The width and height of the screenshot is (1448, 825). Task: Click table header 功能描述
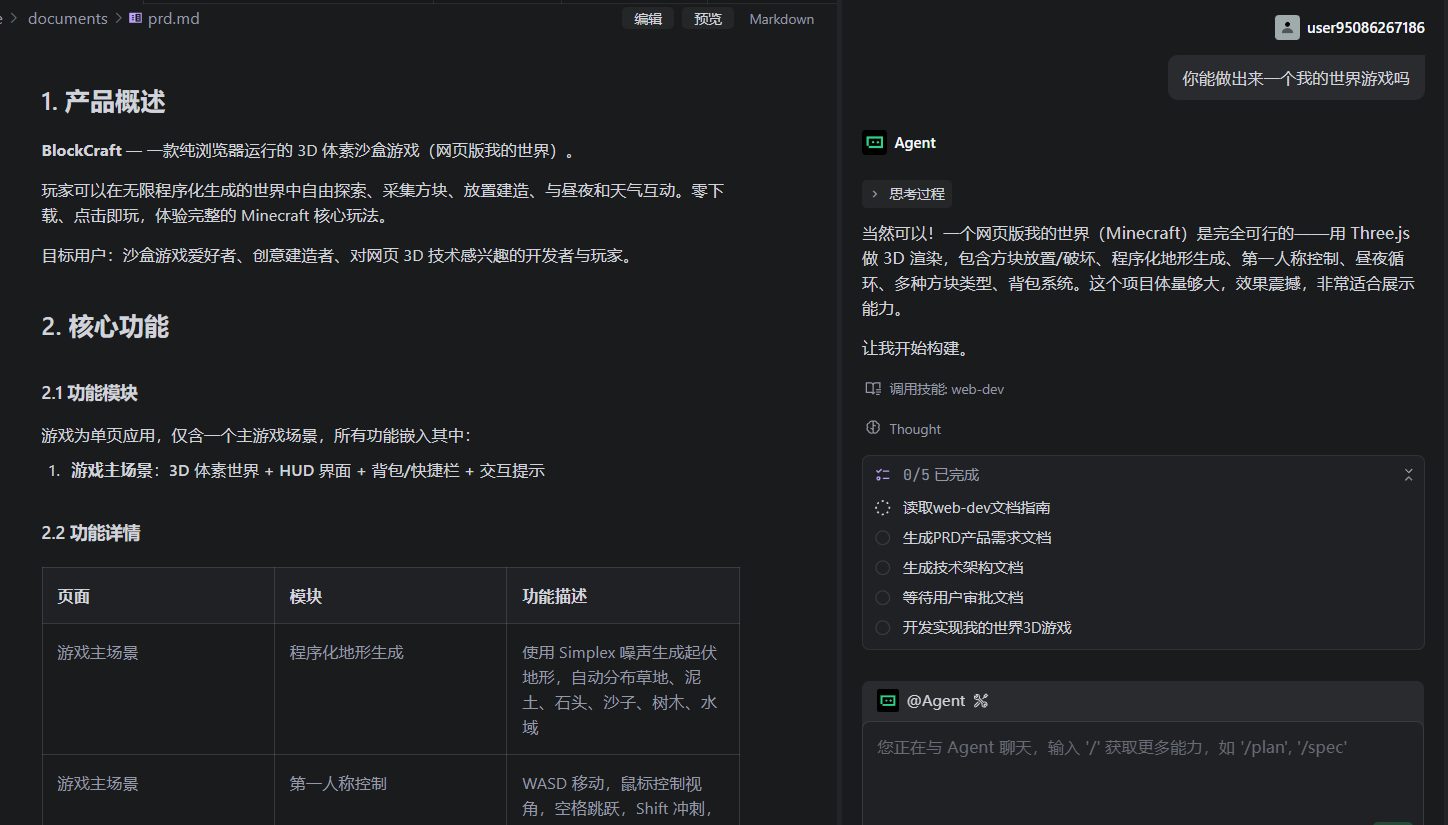point(555,596)
